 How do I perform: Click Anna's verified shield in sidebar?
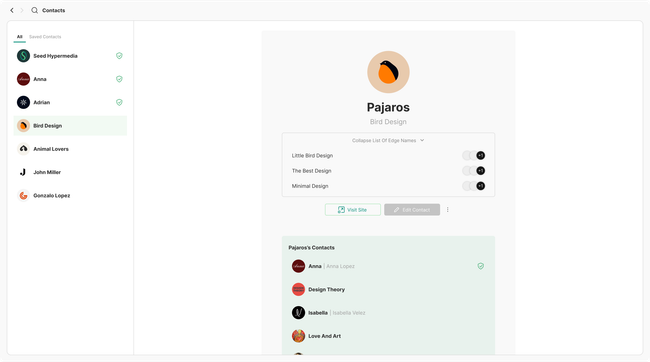[x=119, y=79]
